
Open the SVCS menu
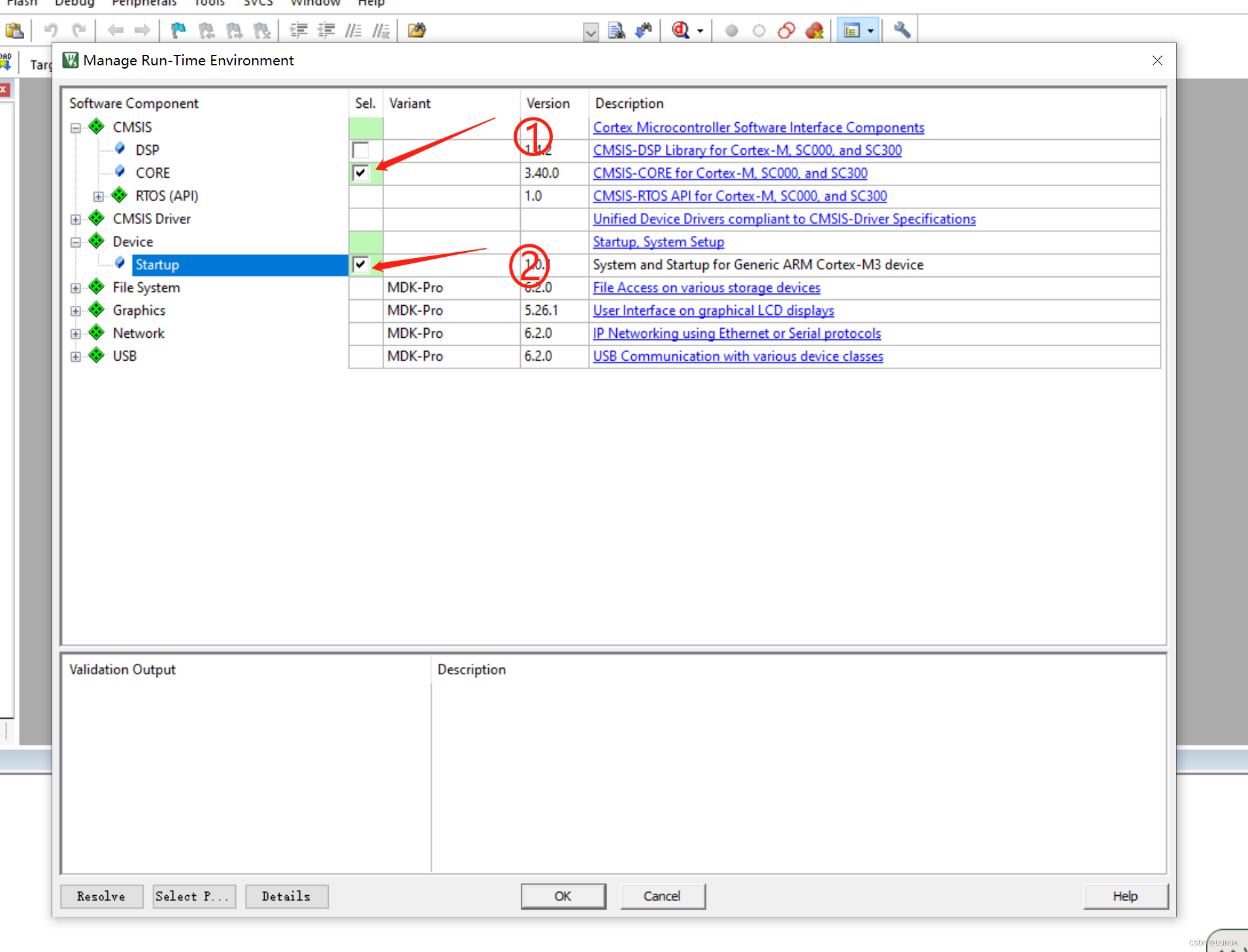[x=258, y=3]
